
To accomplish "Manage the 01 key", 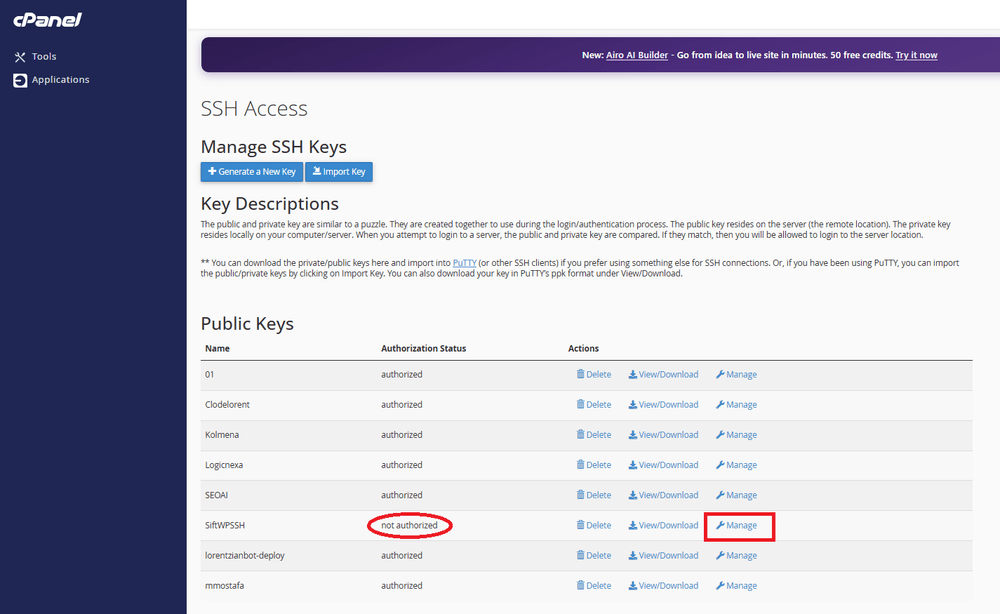I will click(x=736, y=374).
